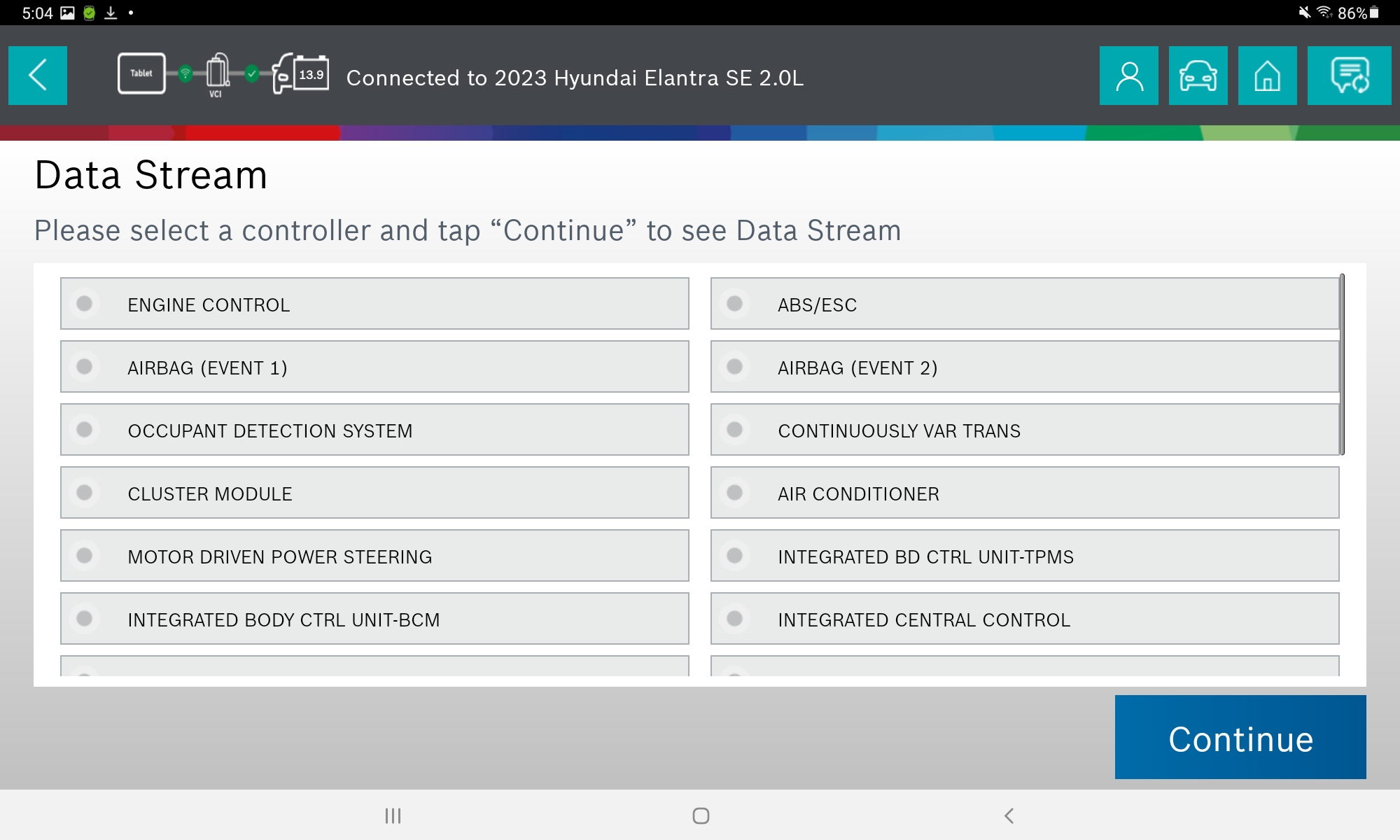Open the vehicle selection car icon
Viewport: 1400px width, 840px height.
[1198, 76]
